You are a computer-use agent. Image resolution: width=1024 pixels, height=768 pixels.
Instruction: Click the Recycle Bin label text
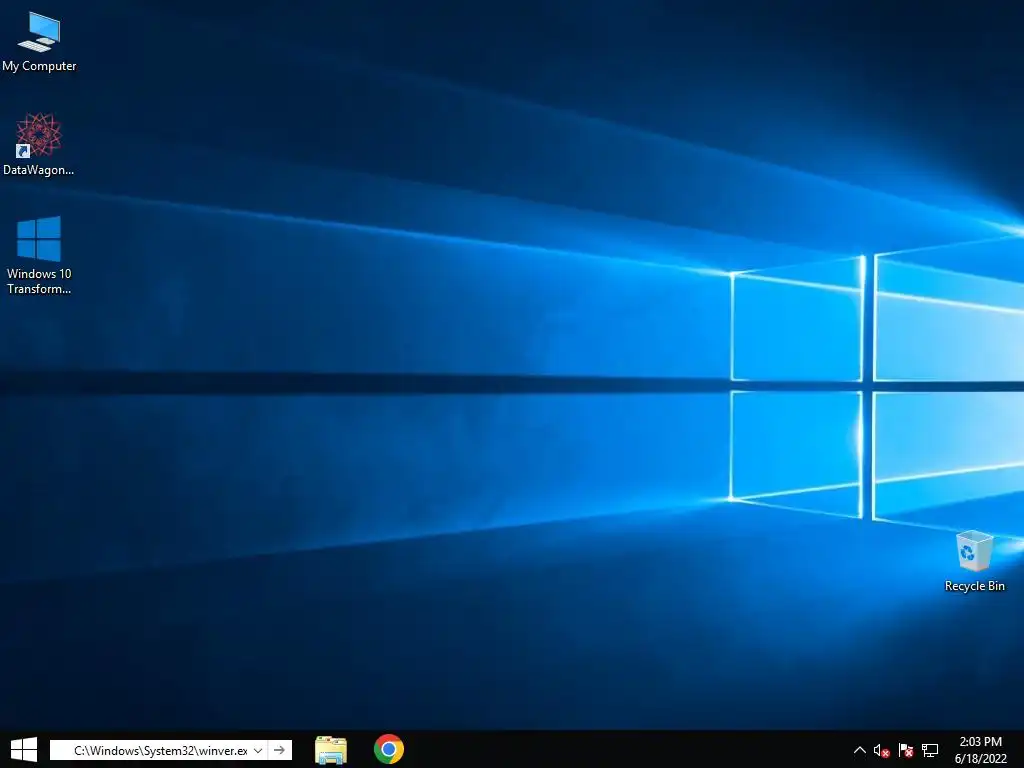[x=974, y=586]
